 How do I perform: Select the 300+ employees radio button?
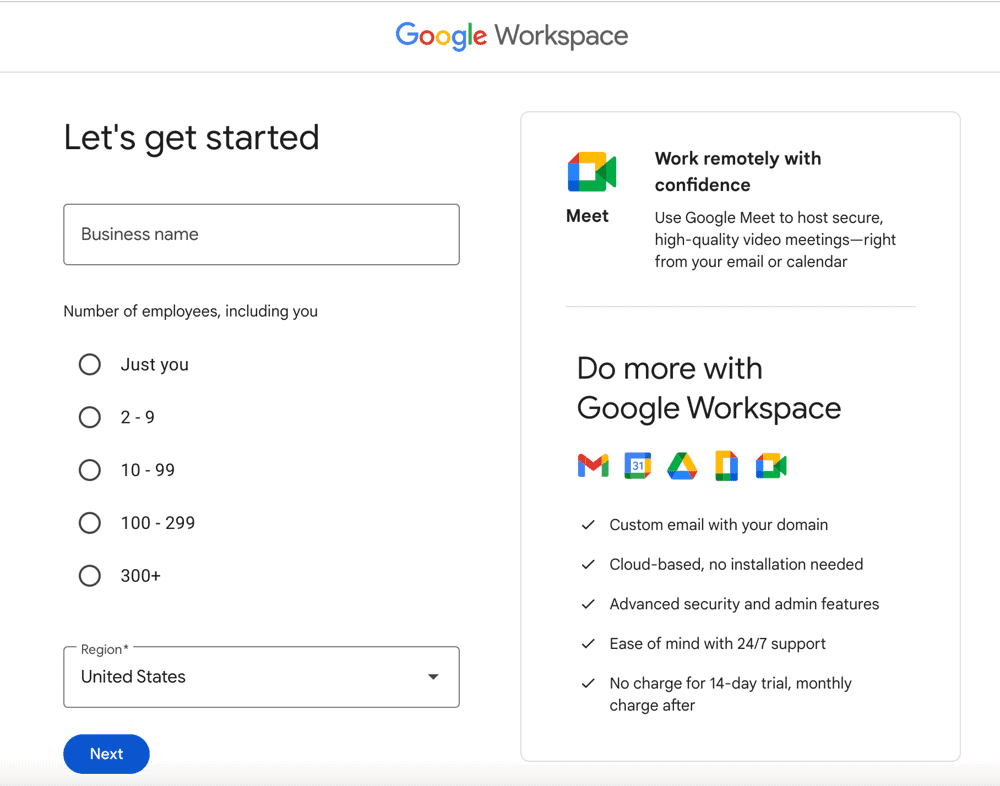tap(90, 575)
